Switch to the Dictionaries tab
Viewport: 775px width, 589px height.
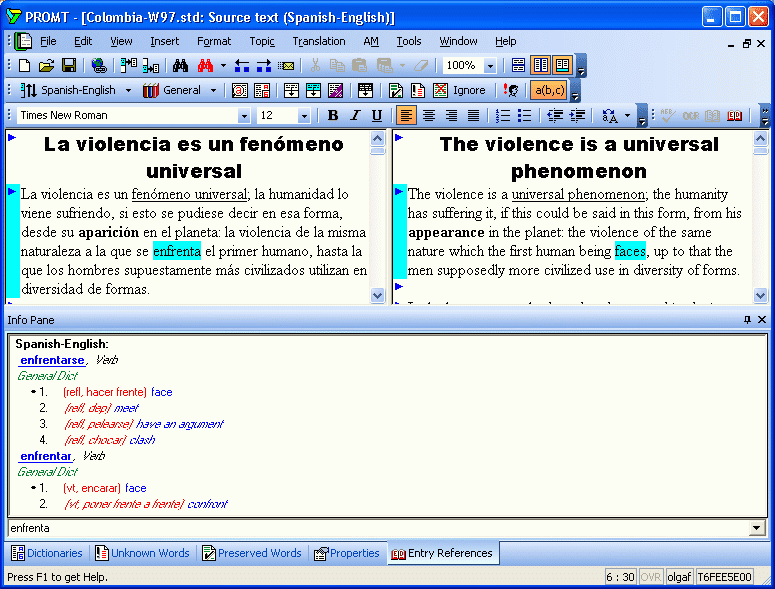tap(47, 553)
